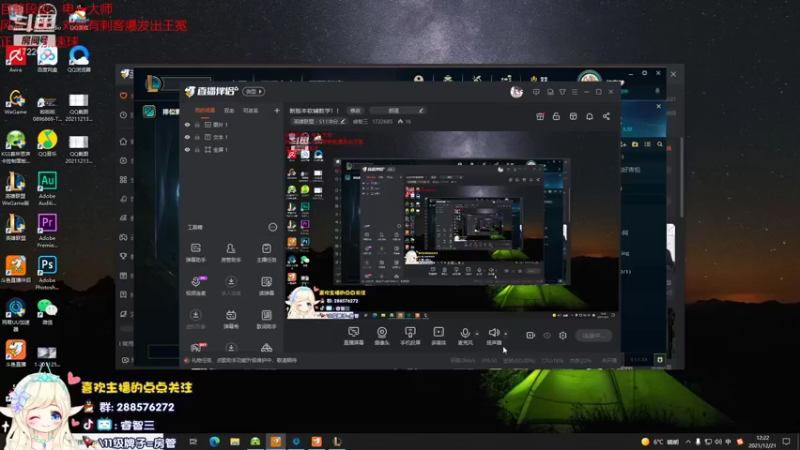Toggle the preview eye beside settings gear
The image size is (800, 450).
(547, 335)
